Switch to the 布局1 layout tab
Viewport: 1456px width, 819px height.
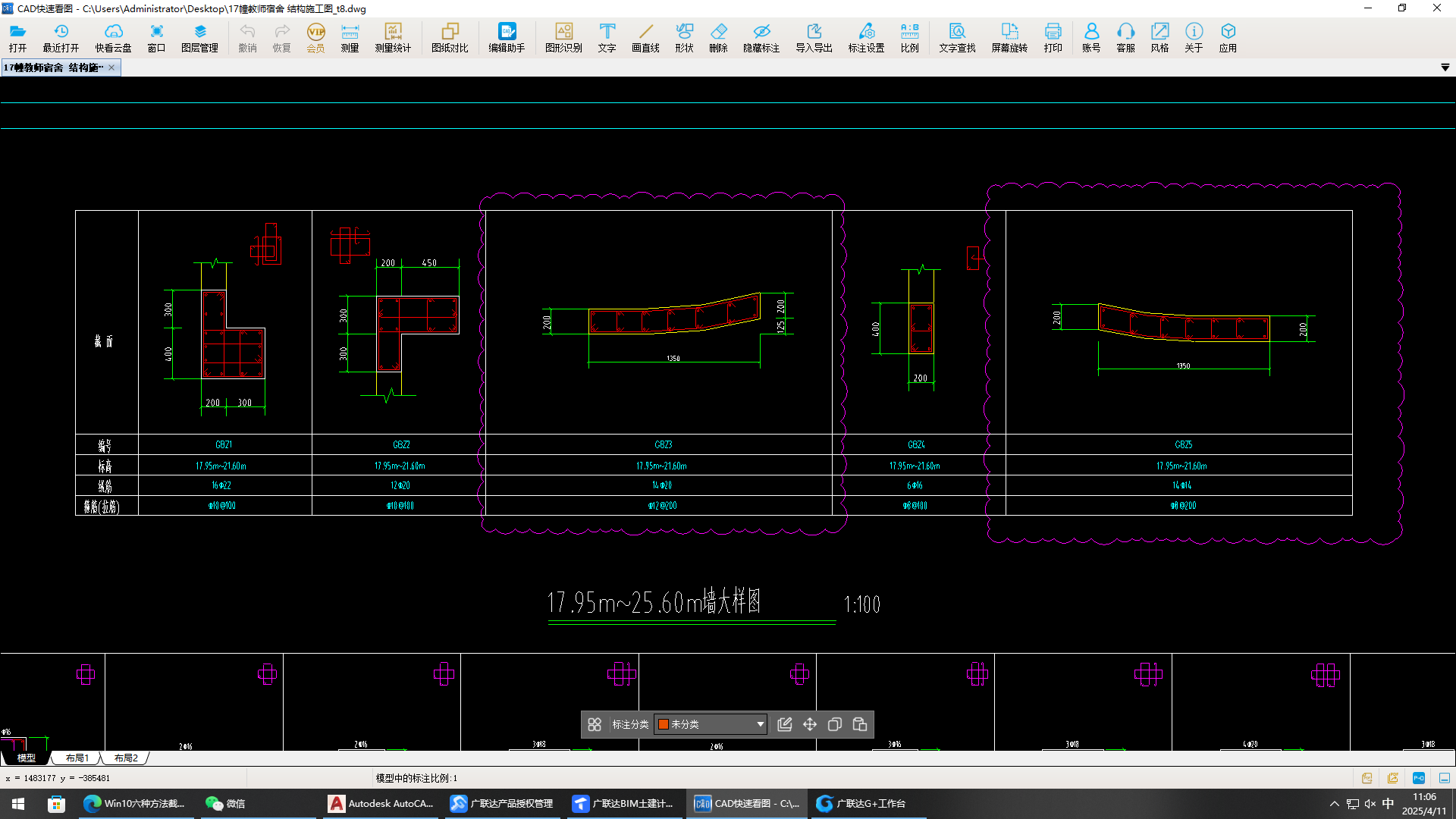pyautogui.click(x=77, y=758)
